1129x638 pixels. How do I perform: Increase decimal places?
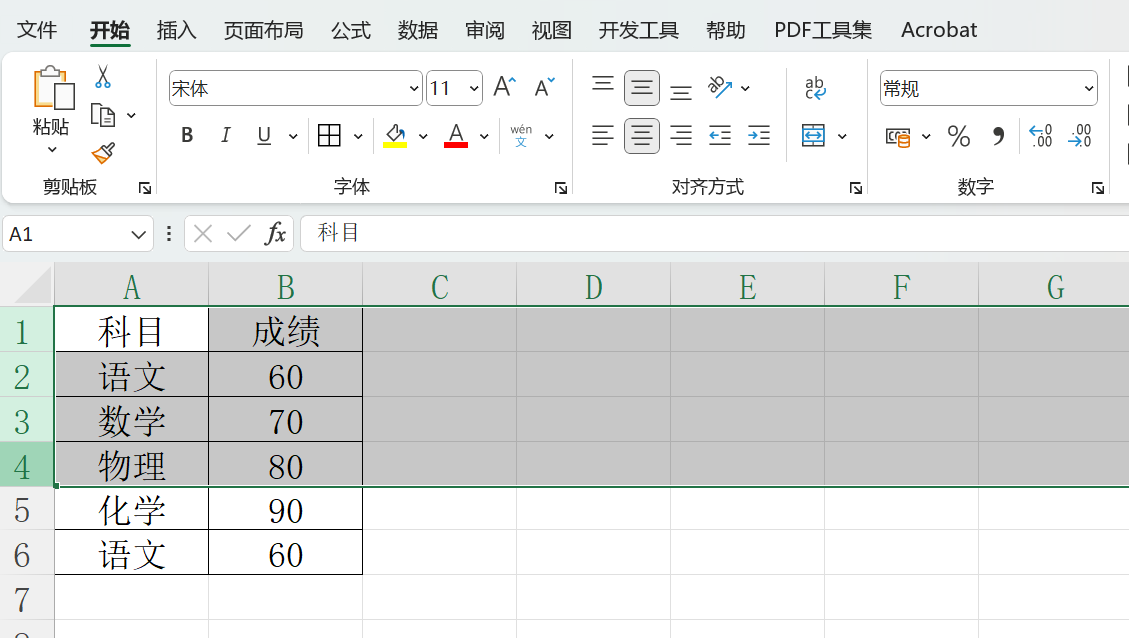tap(1040, 136)
